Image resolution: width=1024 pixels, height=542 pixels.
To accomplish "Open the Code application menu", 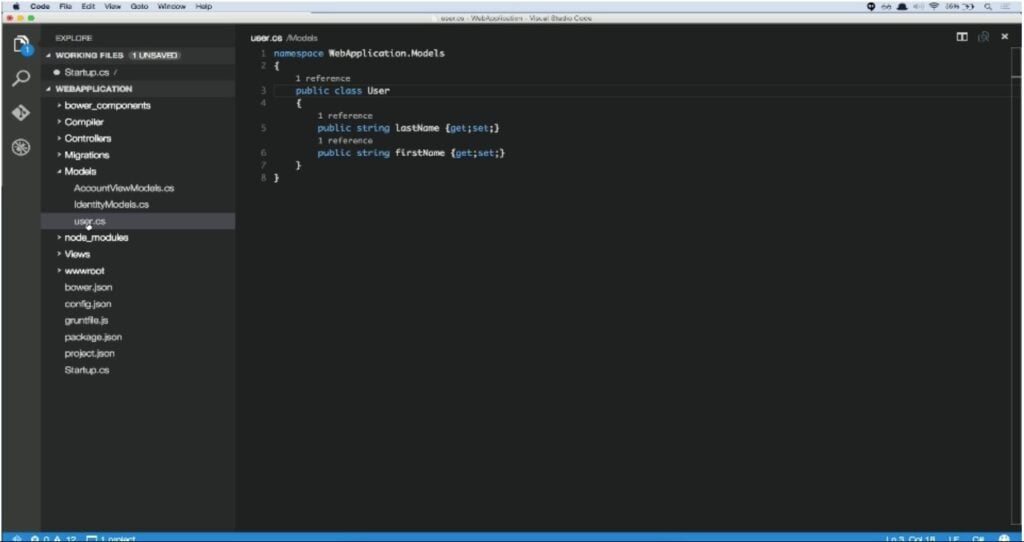I will (39, 6).
